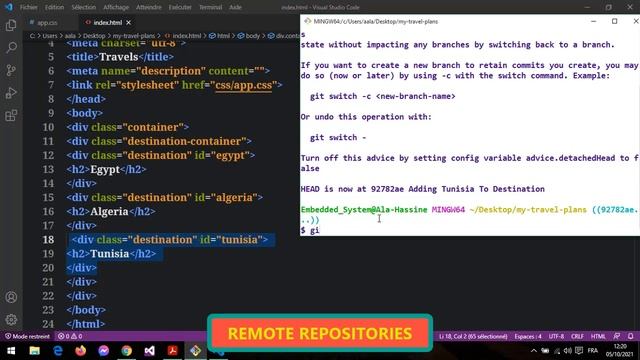Screen dimensions: 640x360
Task: Click the Git Bash window title icon
Action: (307, 21)
